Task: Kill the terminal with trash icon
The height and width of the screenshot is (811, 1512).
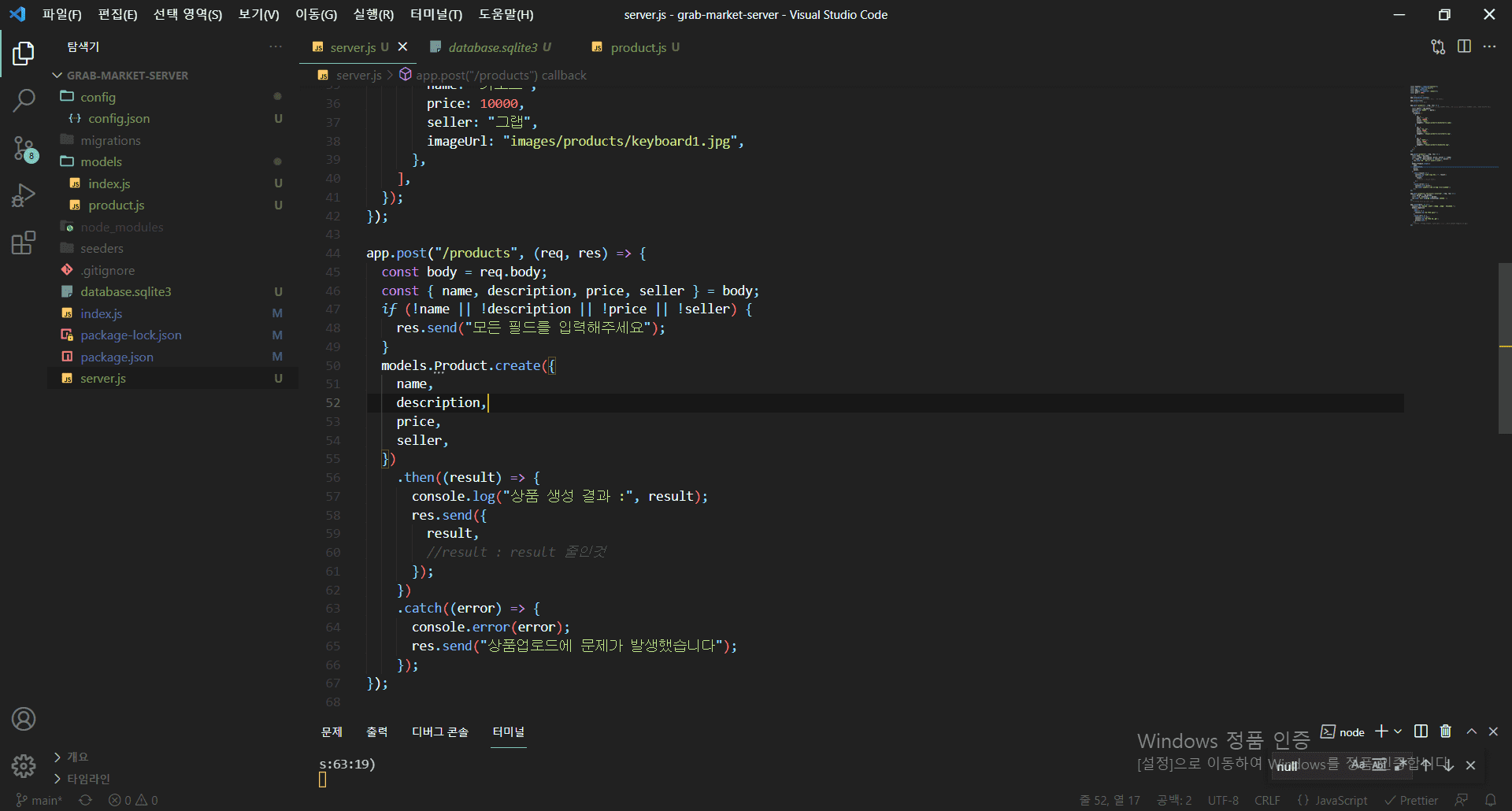Action: [1446, 731]
